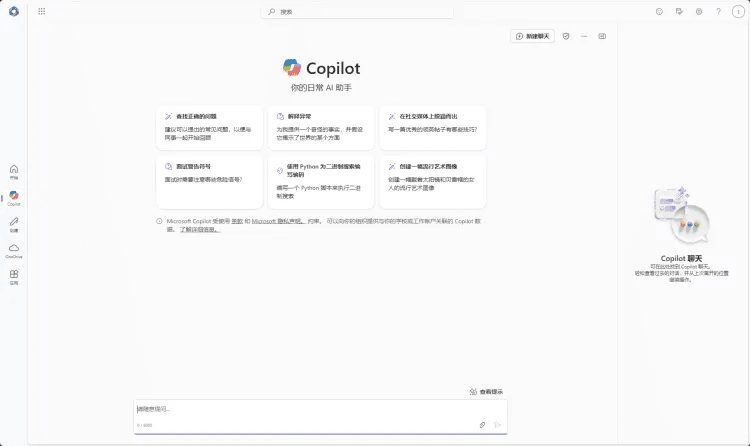Select Copilot in left sidebar

[14, 198]
